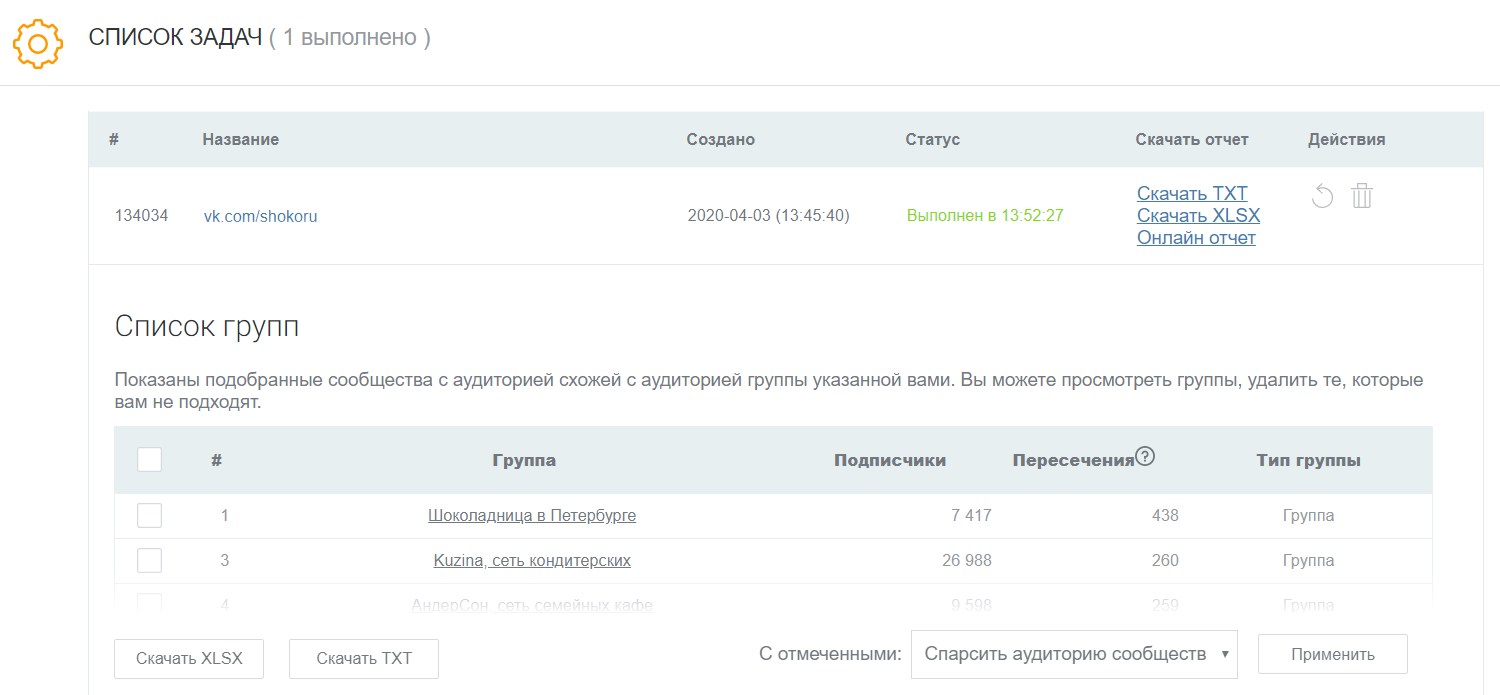Check the box for Шоколадница в Петербурге

pos(149,515)
